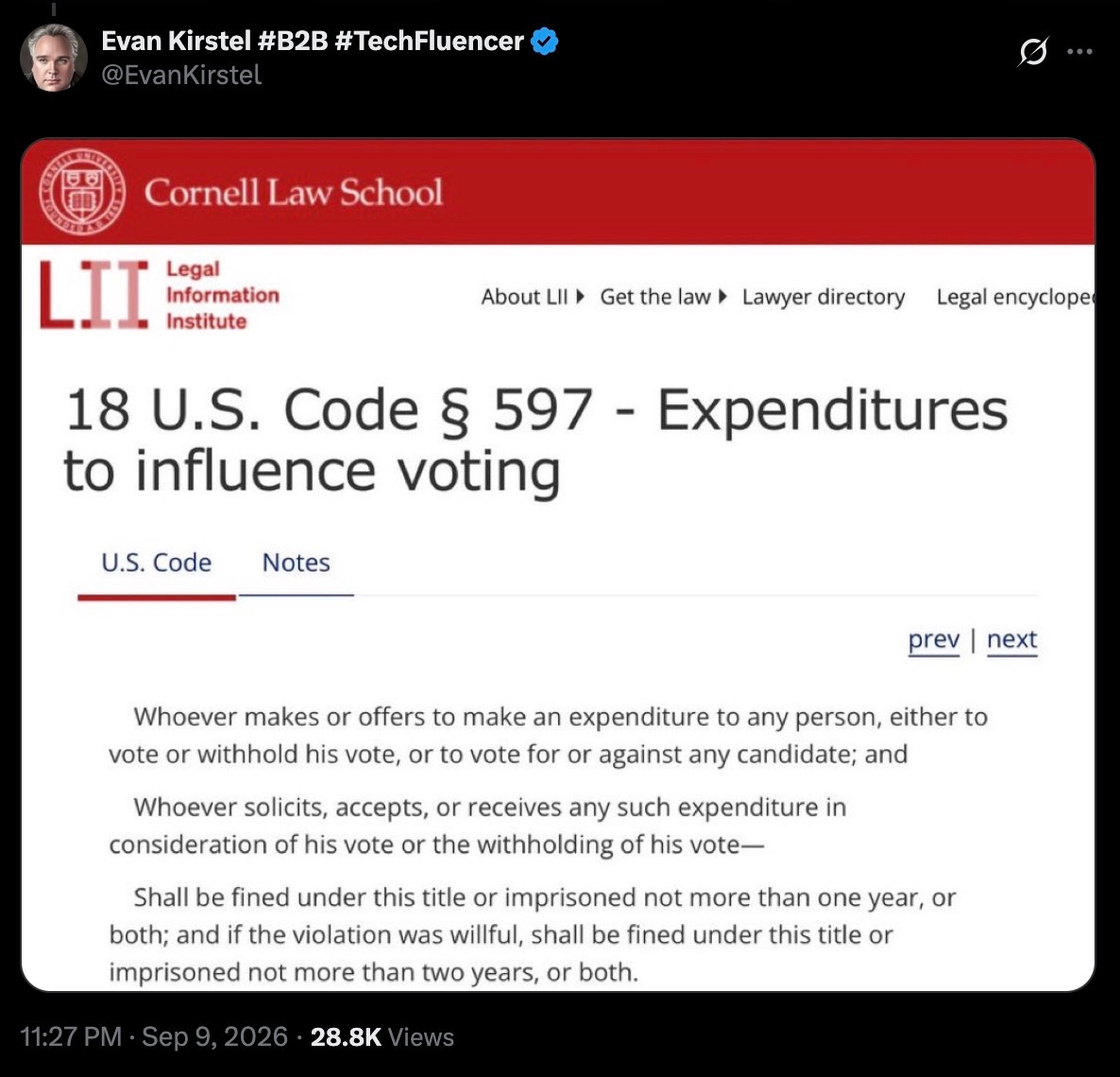Switch to the U.S. Code tab

[x=157, y=563]
